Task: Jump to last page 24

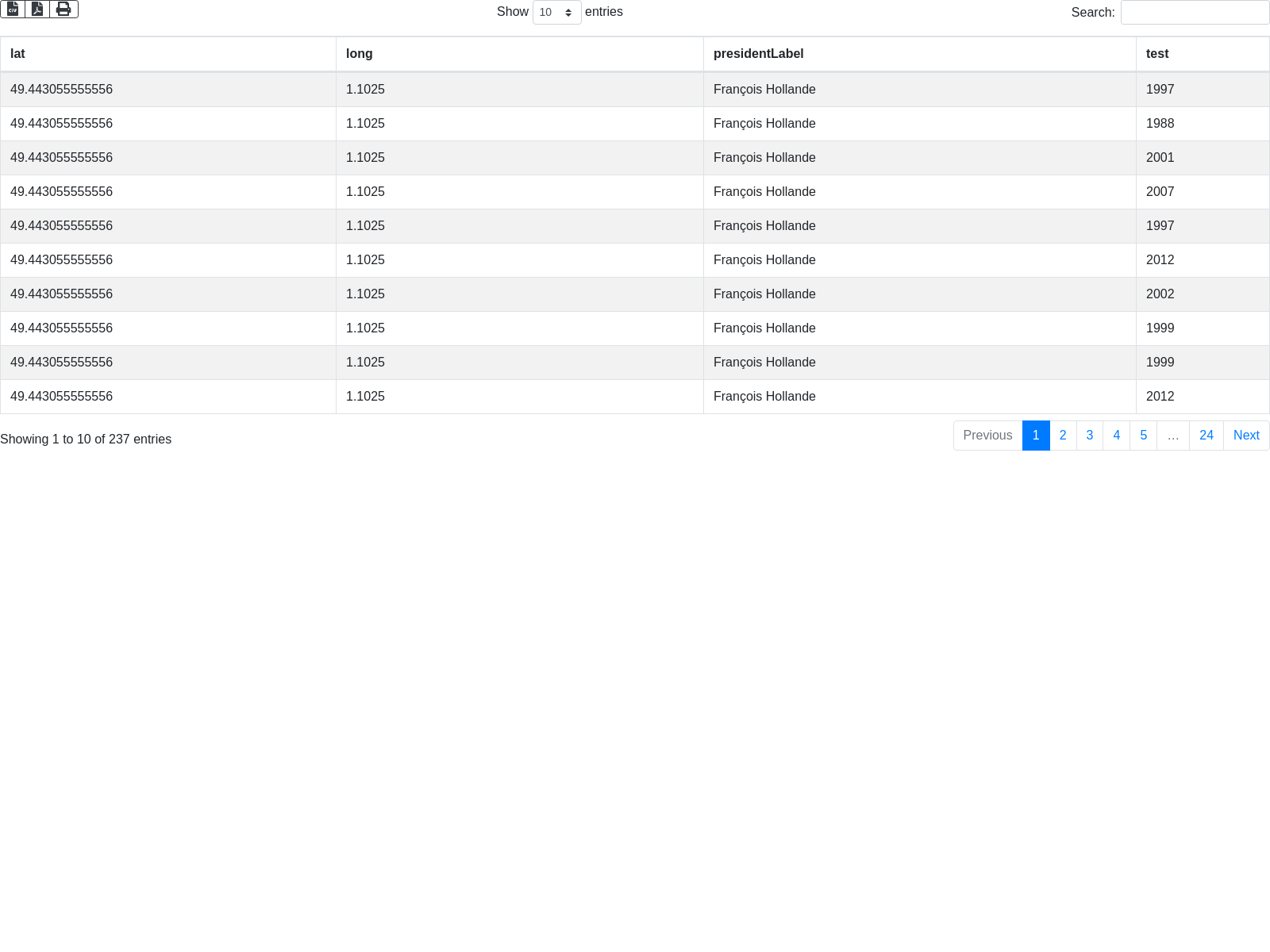Action: pos(1206,436)
